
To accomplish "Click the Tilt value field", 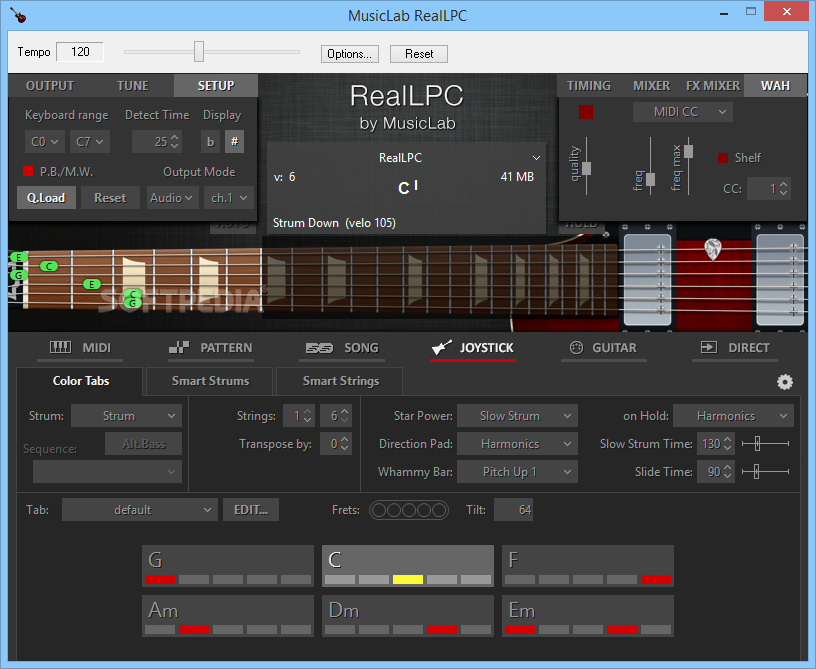I will click(513, 510).
